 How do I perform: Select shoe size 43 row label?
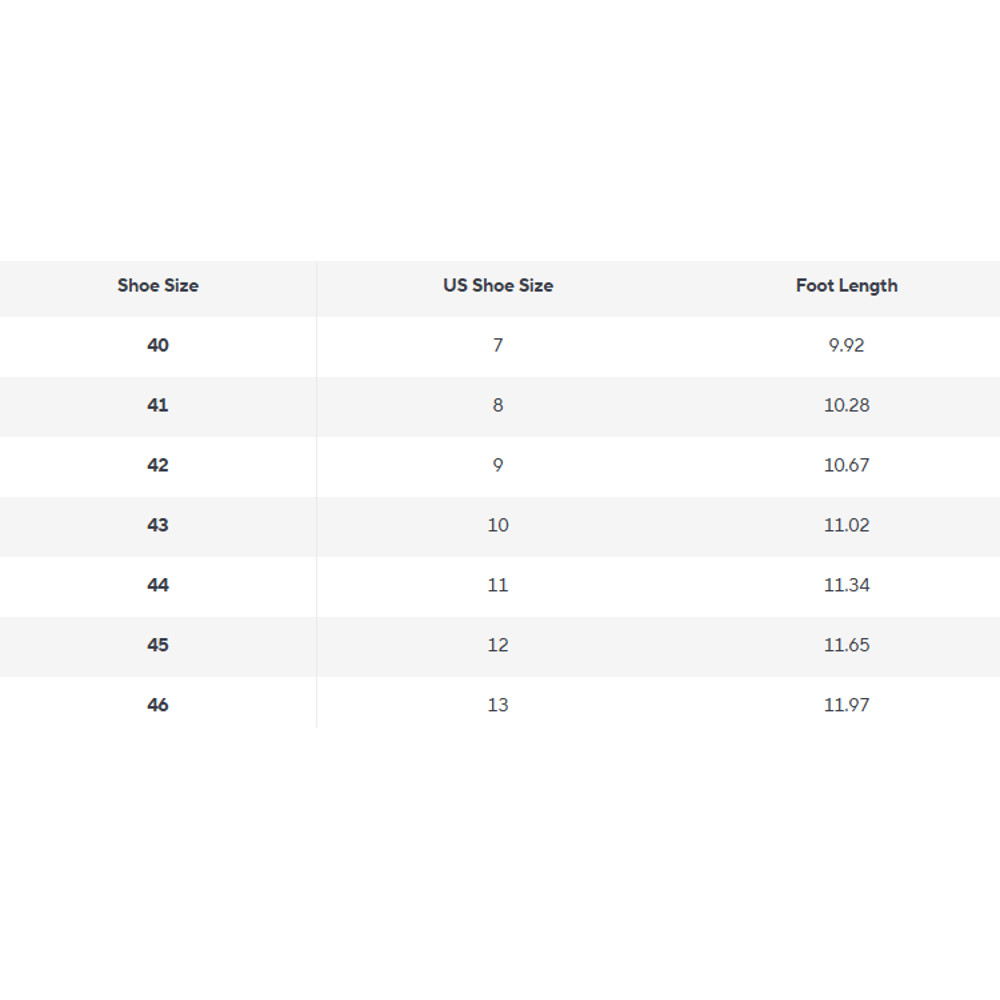(x=158, y=525)
